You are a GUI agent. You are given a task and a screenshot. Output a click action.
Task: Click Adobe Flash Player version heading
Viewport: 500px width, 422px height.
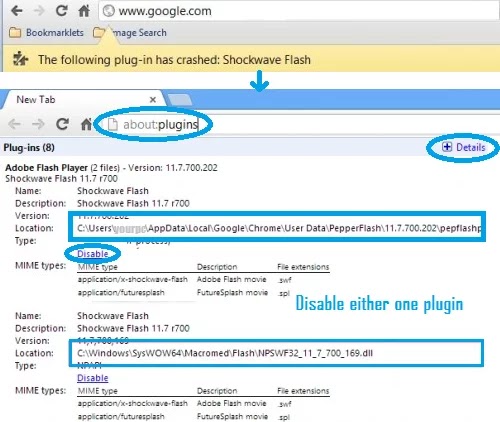(x=111, y=167)
